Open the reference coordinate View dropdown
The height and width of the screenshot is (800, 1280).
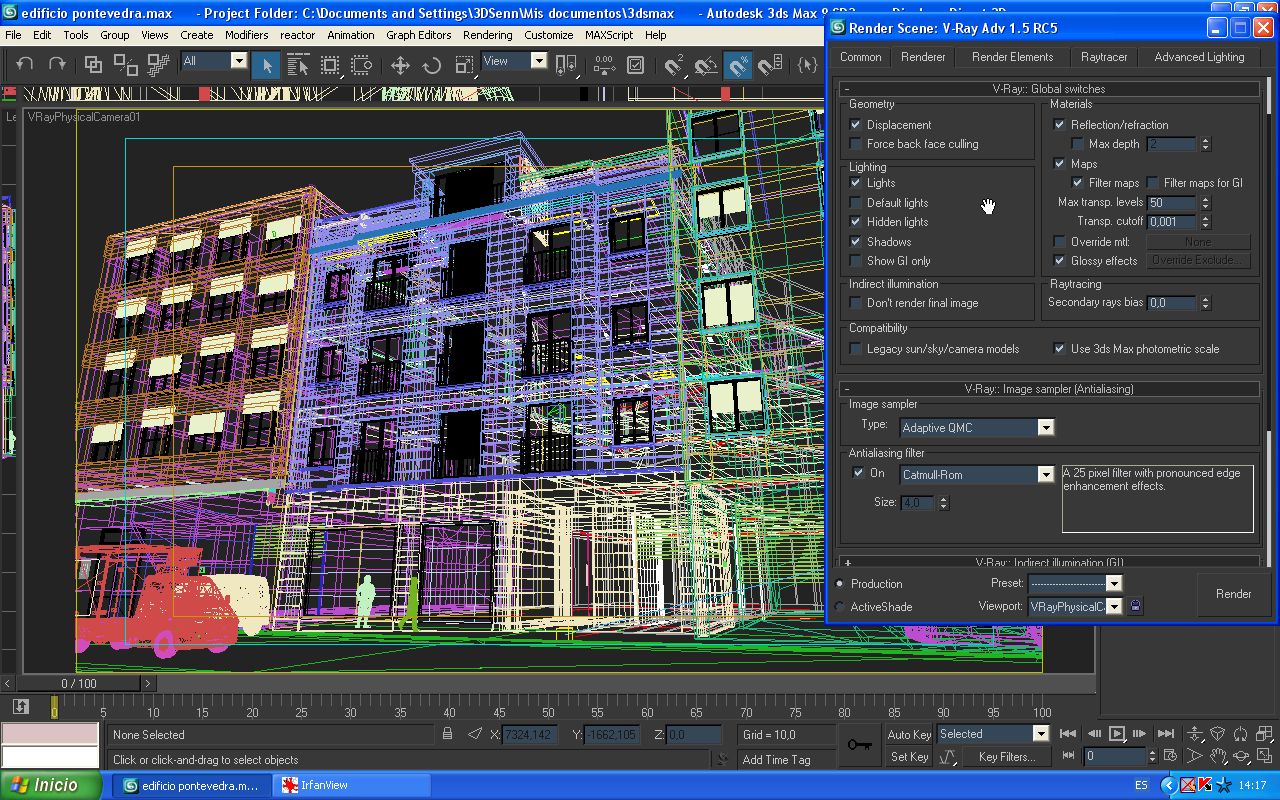click(x=514, y=61)
